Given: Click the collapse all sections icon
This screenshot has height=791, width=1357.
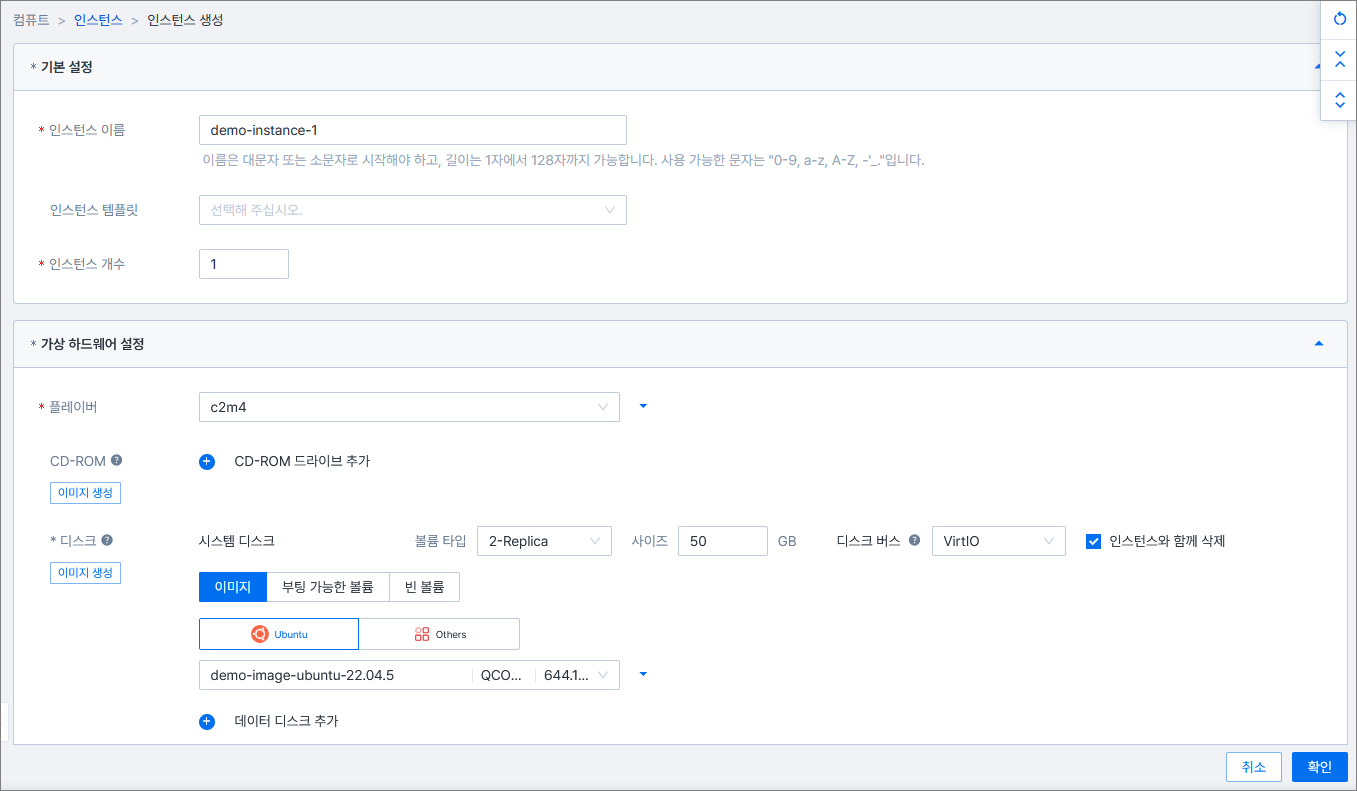Looking at the screenshot, I should click(x=1340, y=58).
